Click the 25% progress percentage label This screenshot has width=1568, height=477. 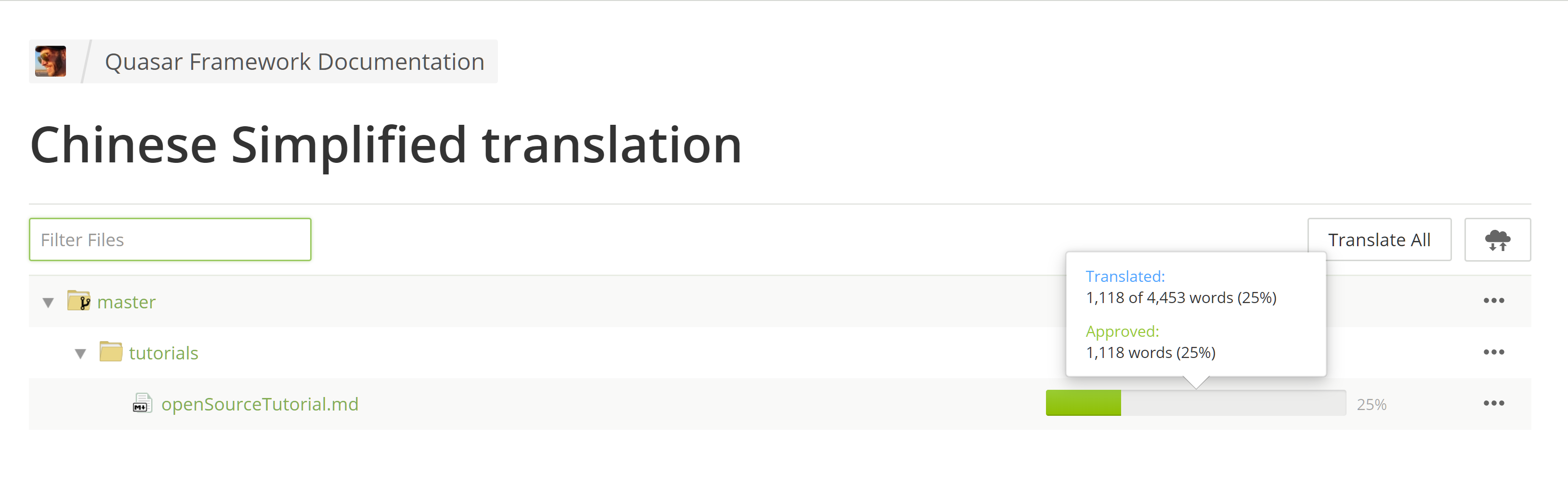click(1371, 405)
